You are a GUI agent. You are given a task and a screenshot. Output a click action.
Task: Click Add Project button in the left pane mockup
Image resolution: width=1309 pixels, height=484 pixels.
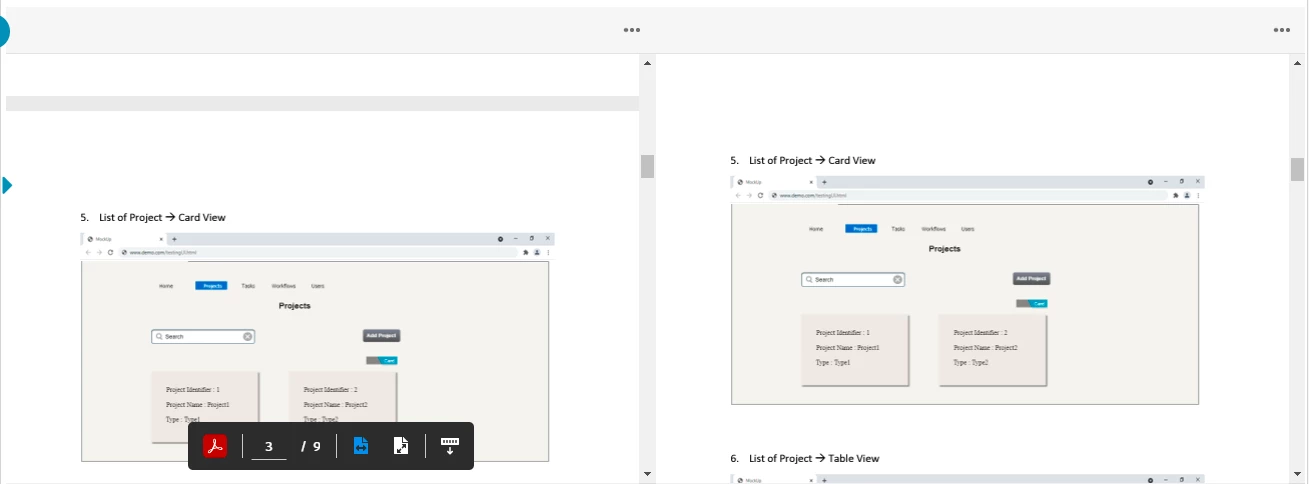pyautogui.click(x=381, y=336)
